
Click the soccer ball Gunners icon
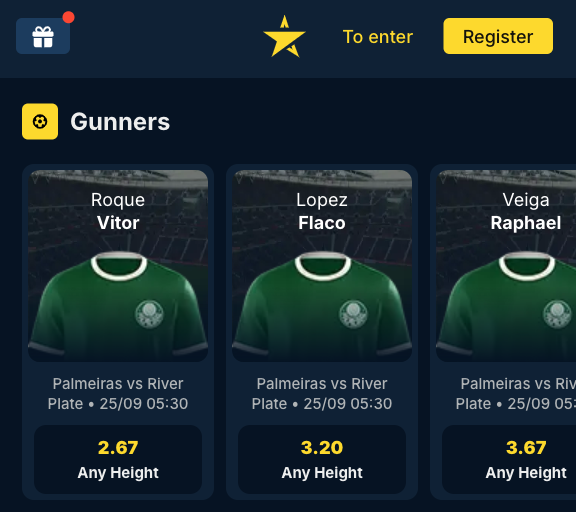[40, 122]
